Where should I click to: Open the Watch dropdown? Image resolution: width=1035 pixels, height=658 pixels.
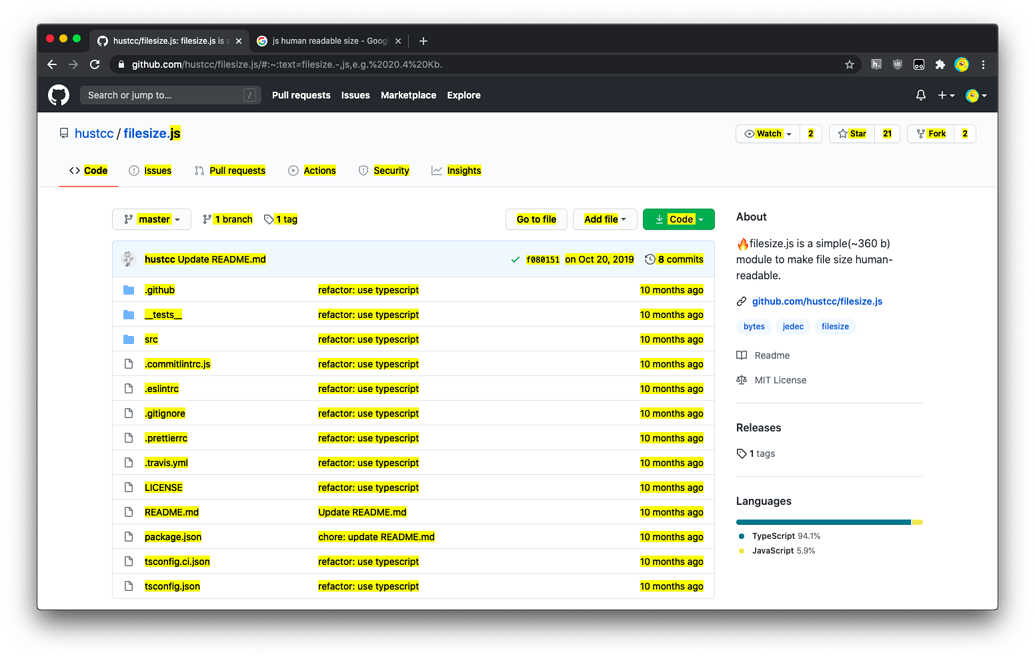768,133
